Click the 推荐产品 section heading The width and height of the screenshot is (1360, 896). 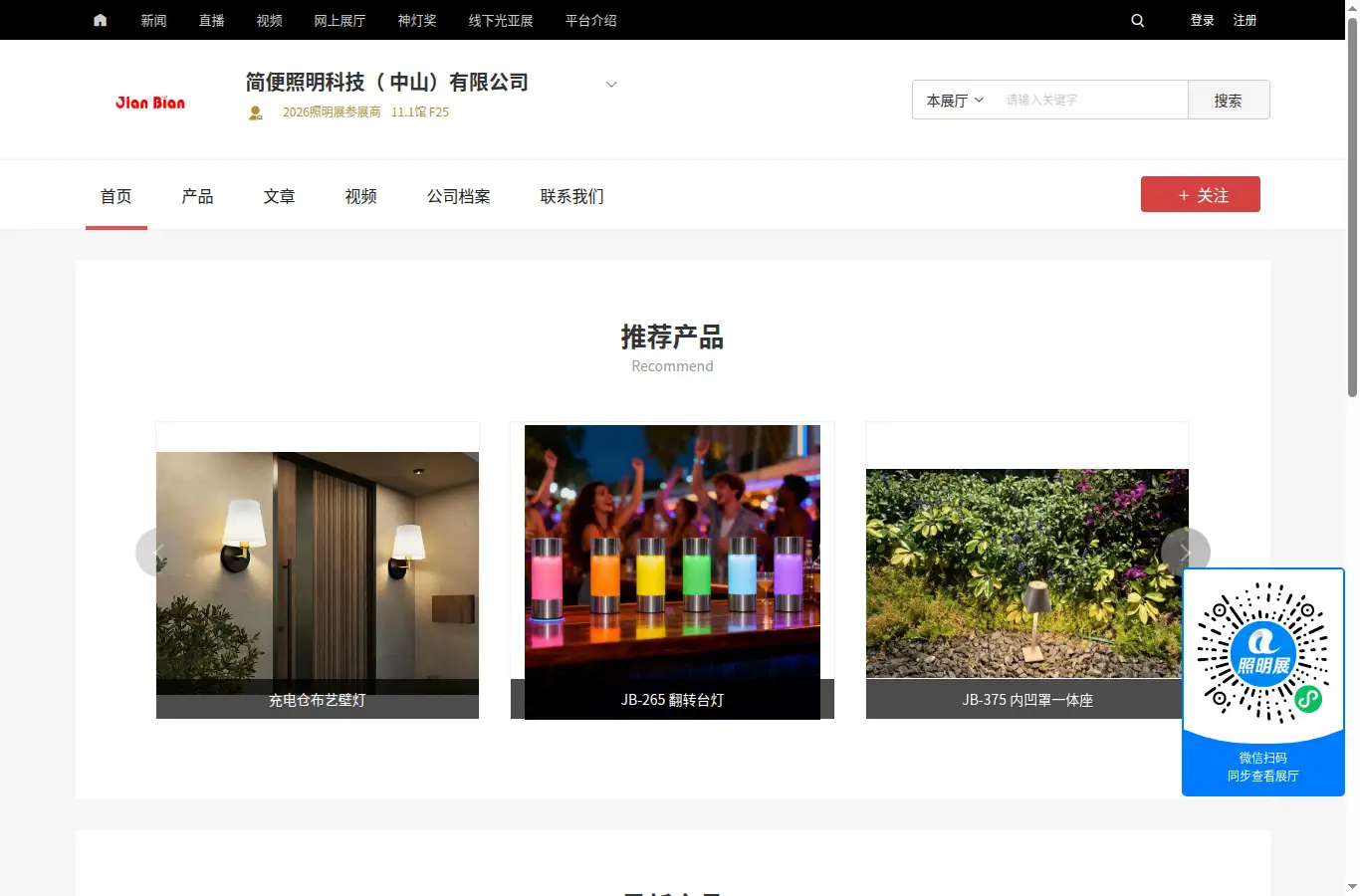(x=672, y=337)
